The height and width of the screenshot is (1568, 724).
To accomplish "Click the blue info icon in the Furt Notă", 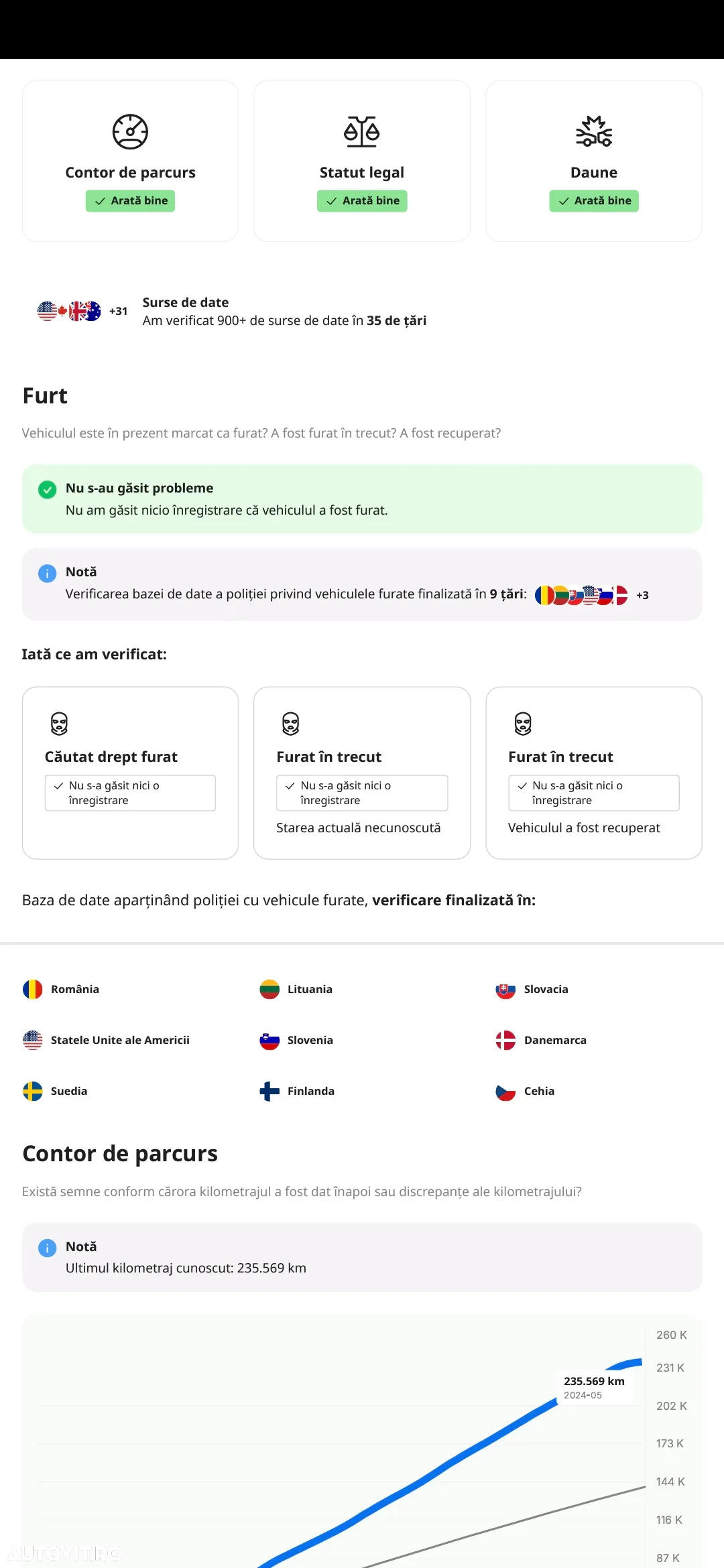I will point(47,574).
